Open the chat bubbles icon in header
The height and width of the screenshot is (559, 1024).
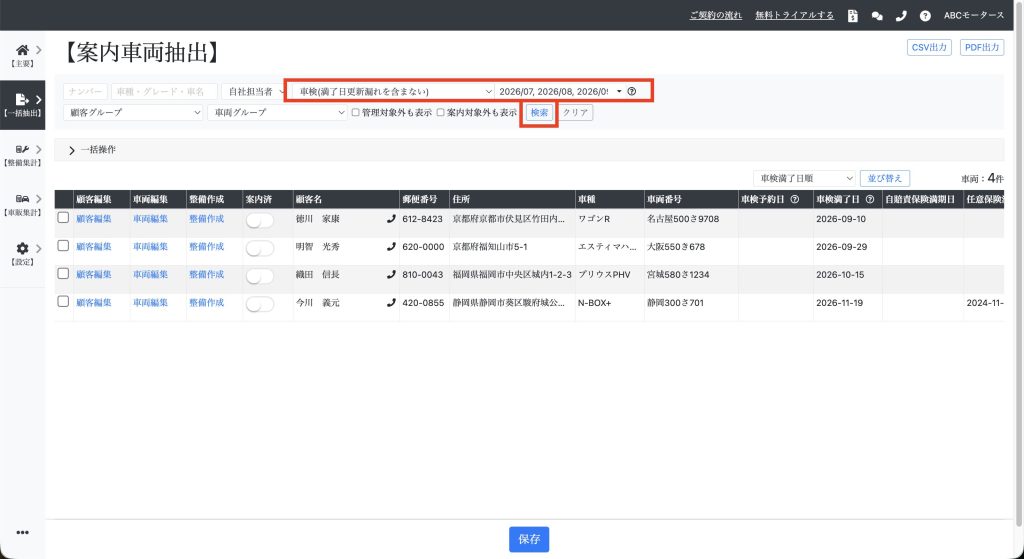coord(877,16)
